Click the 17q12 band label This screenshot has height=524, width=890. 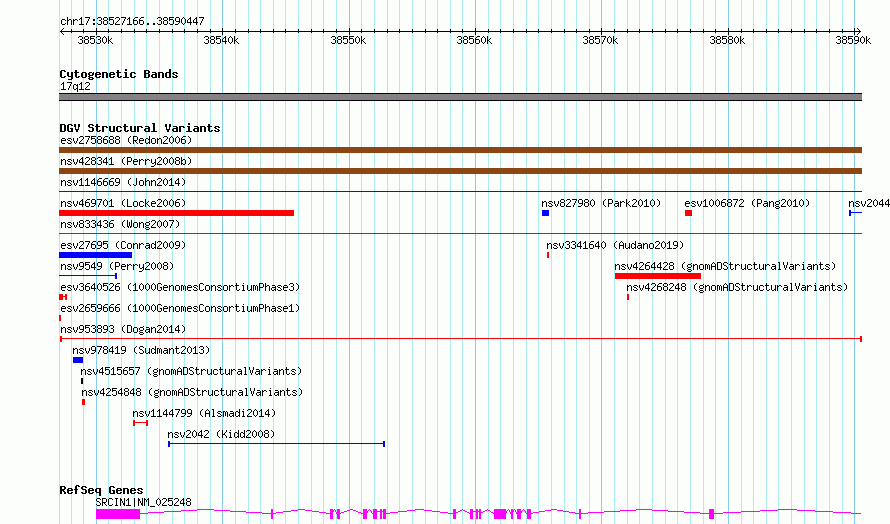[75, 86]
